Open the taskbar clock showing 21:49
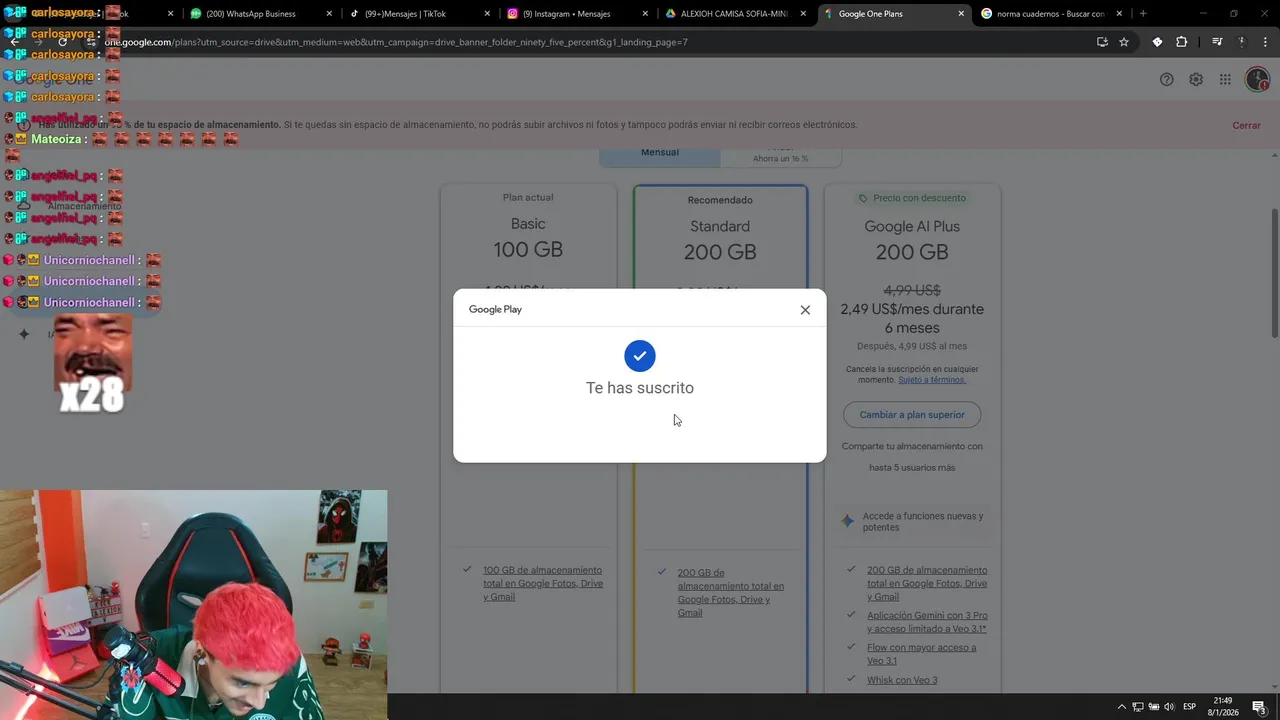The height and width of the screenshot is (720, 1280). [x=1223, y=706]
